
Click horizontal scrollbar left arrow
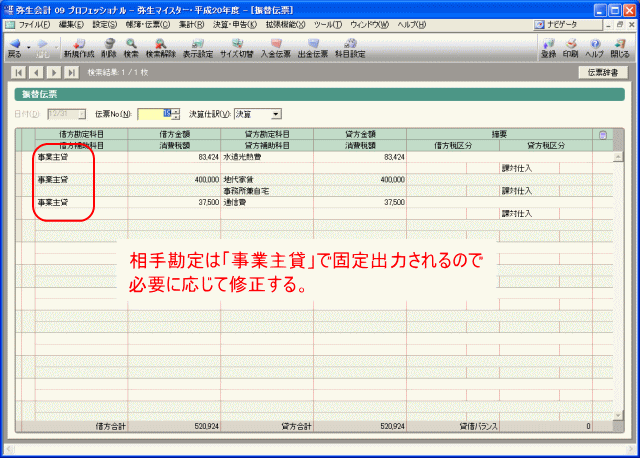pos(10,449)
